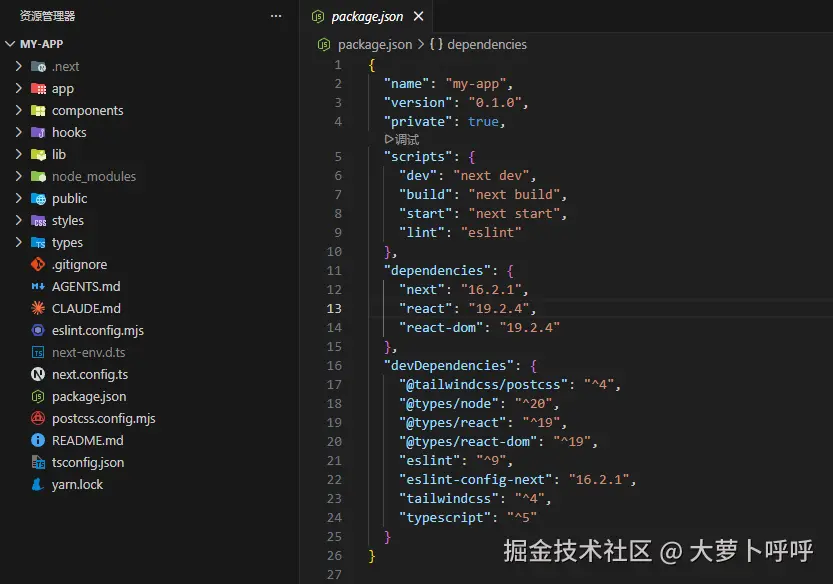
Task: Click the Node icon beside package.json in explorer
Action: (x=38, y=396)
